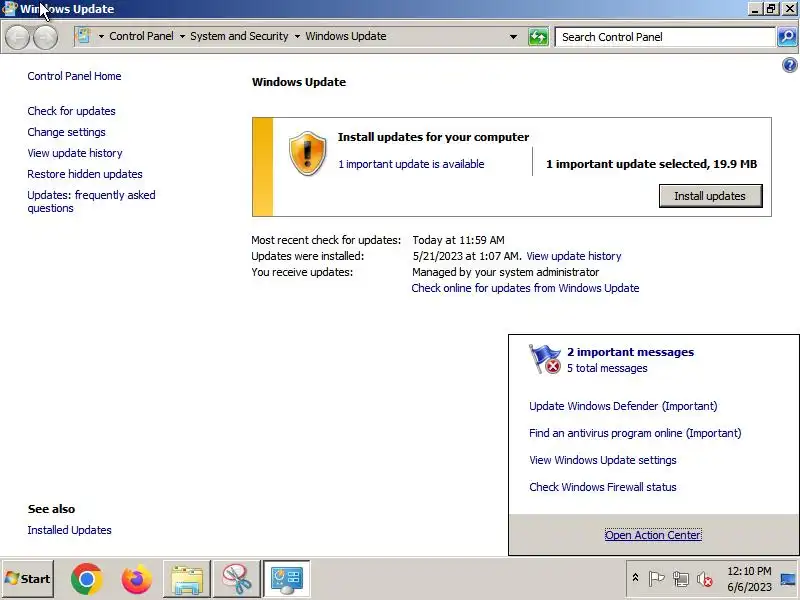Select Windows Update breadcrumb
800x600 pixels.
coord(346,36)
